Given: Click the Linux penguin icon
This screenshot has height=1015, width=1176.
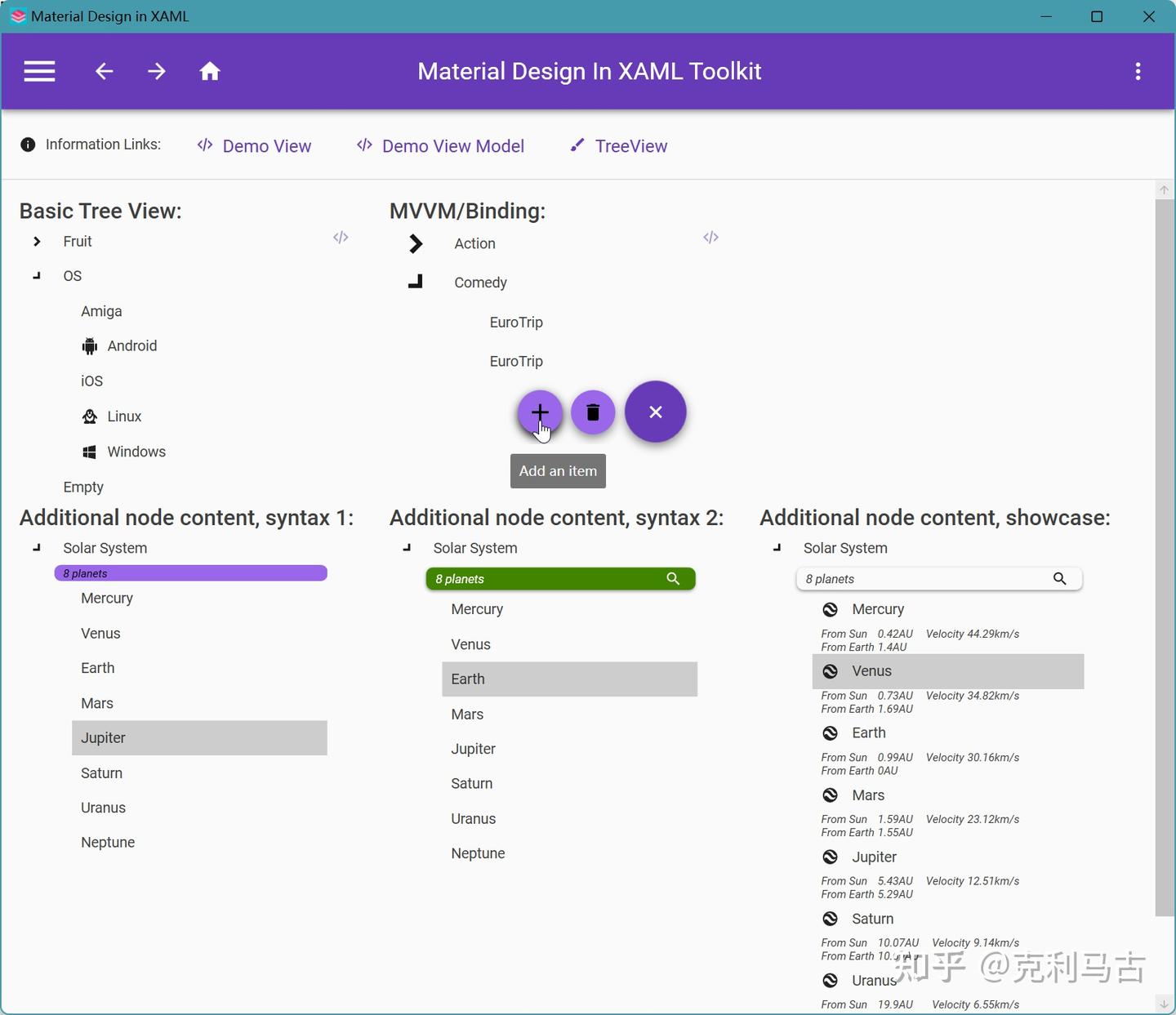Looking at the screenshot, I should tap(88, 416).
